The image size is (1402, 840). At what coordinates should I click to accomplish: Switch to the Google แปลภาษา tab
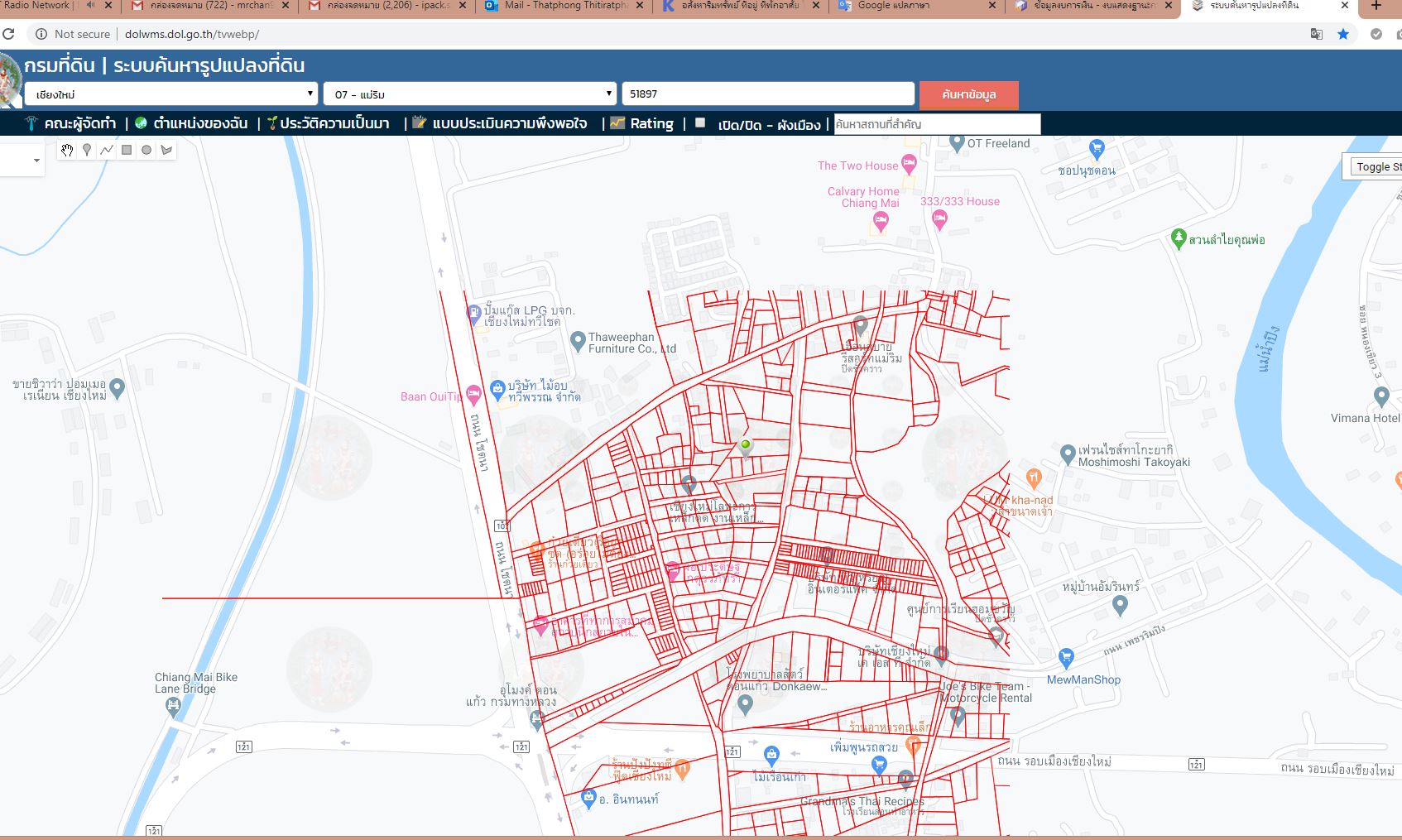[915, 7]
